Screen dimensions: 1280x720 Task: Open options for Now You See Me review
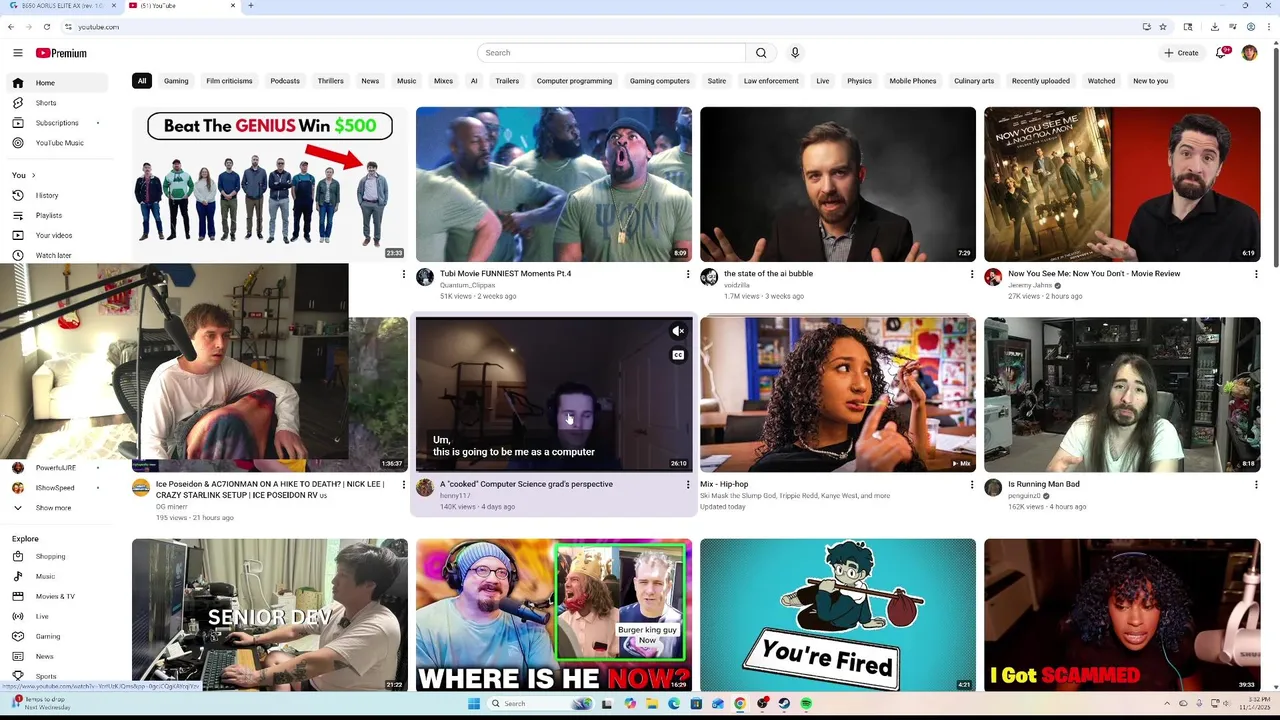[x=1256, y=274]
